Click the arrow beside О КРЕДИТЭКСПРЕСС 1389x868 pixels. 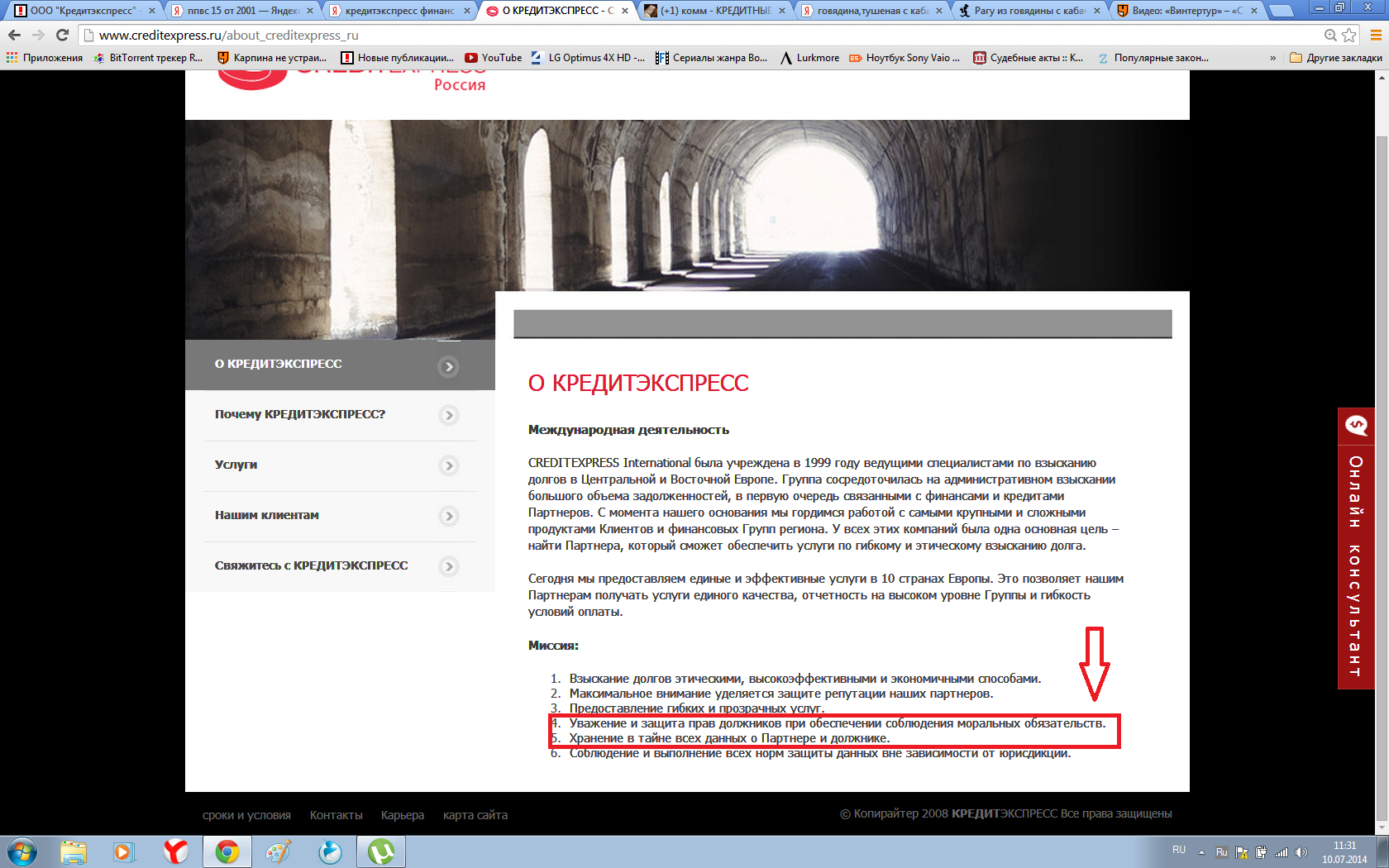click(x=448, y=366)
